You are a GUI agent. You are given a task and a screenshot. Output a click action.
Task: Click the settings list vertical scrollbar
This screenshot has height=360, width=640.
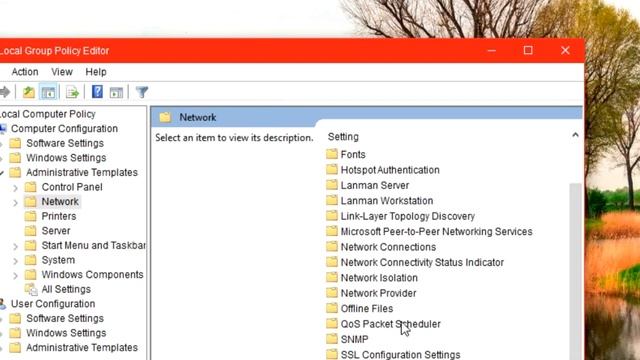(576, 271)
